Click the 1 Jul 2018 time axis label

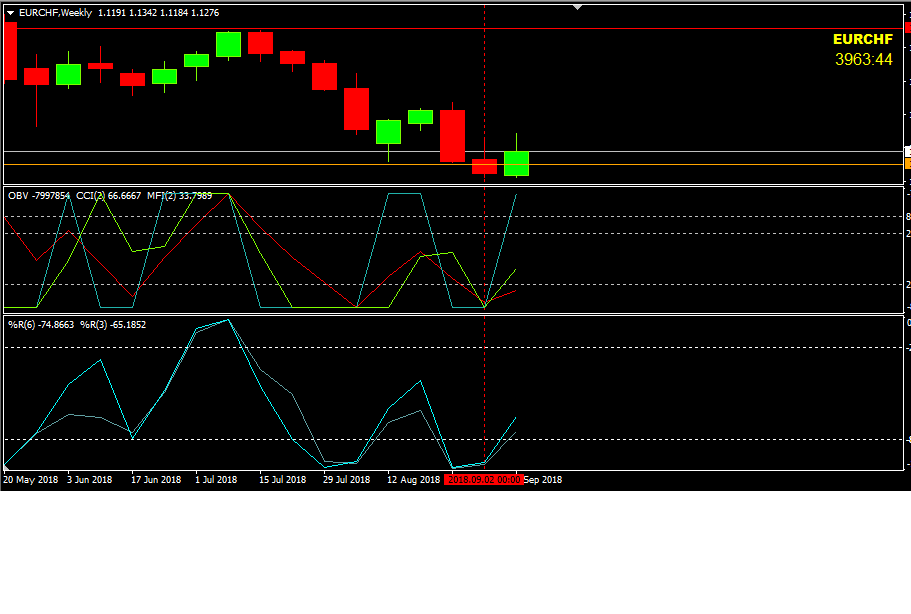coord(216,480)
